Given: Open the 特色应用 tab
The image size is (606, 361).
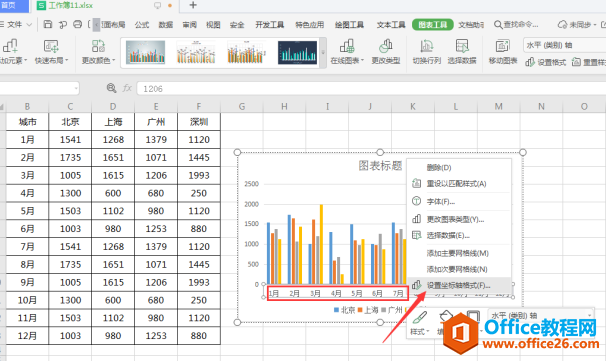Looking at the screenshot, I should (x=310, y=25).
